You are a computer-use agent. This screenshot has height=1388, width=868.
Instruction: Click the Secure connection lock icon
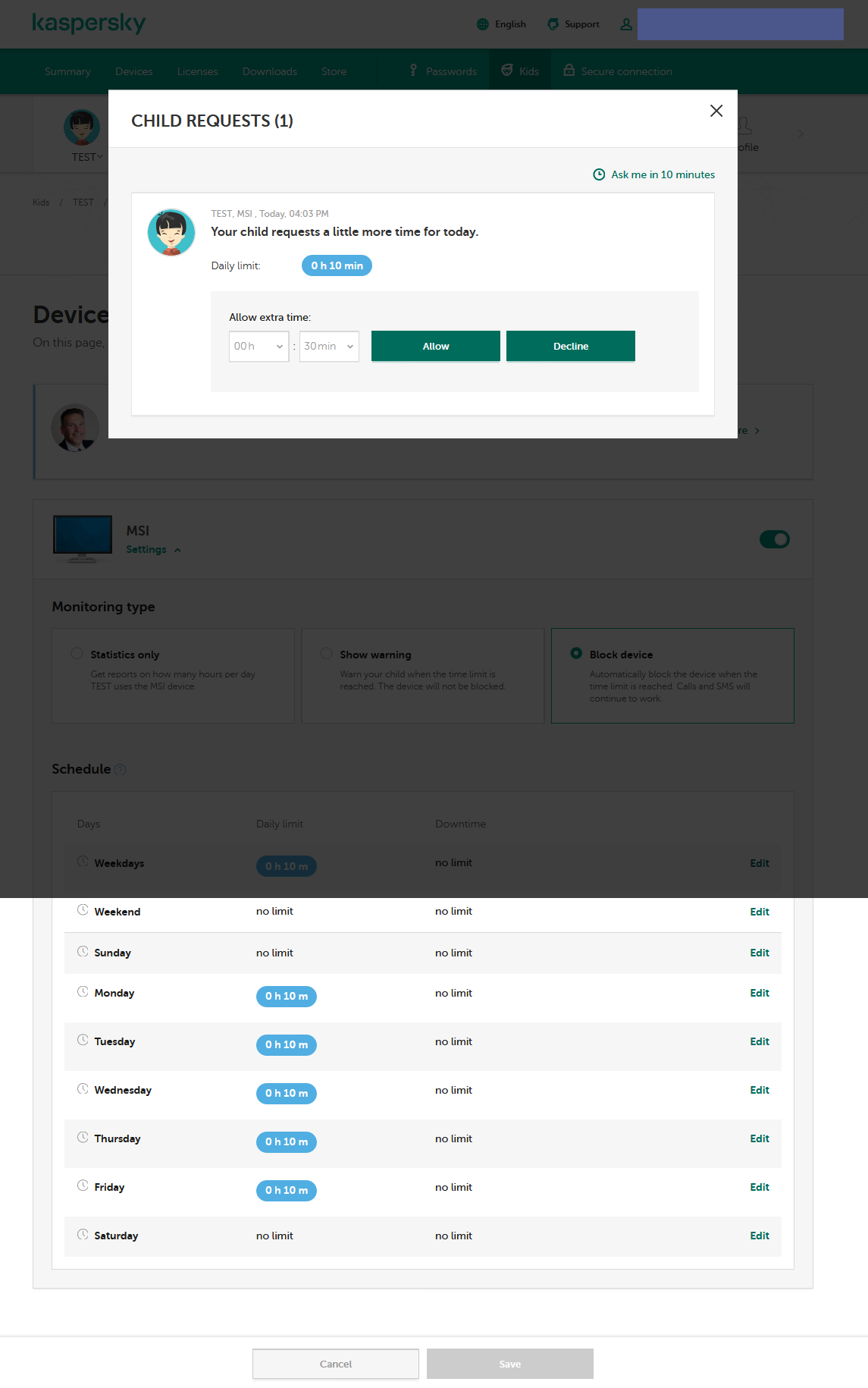[569, 70]
